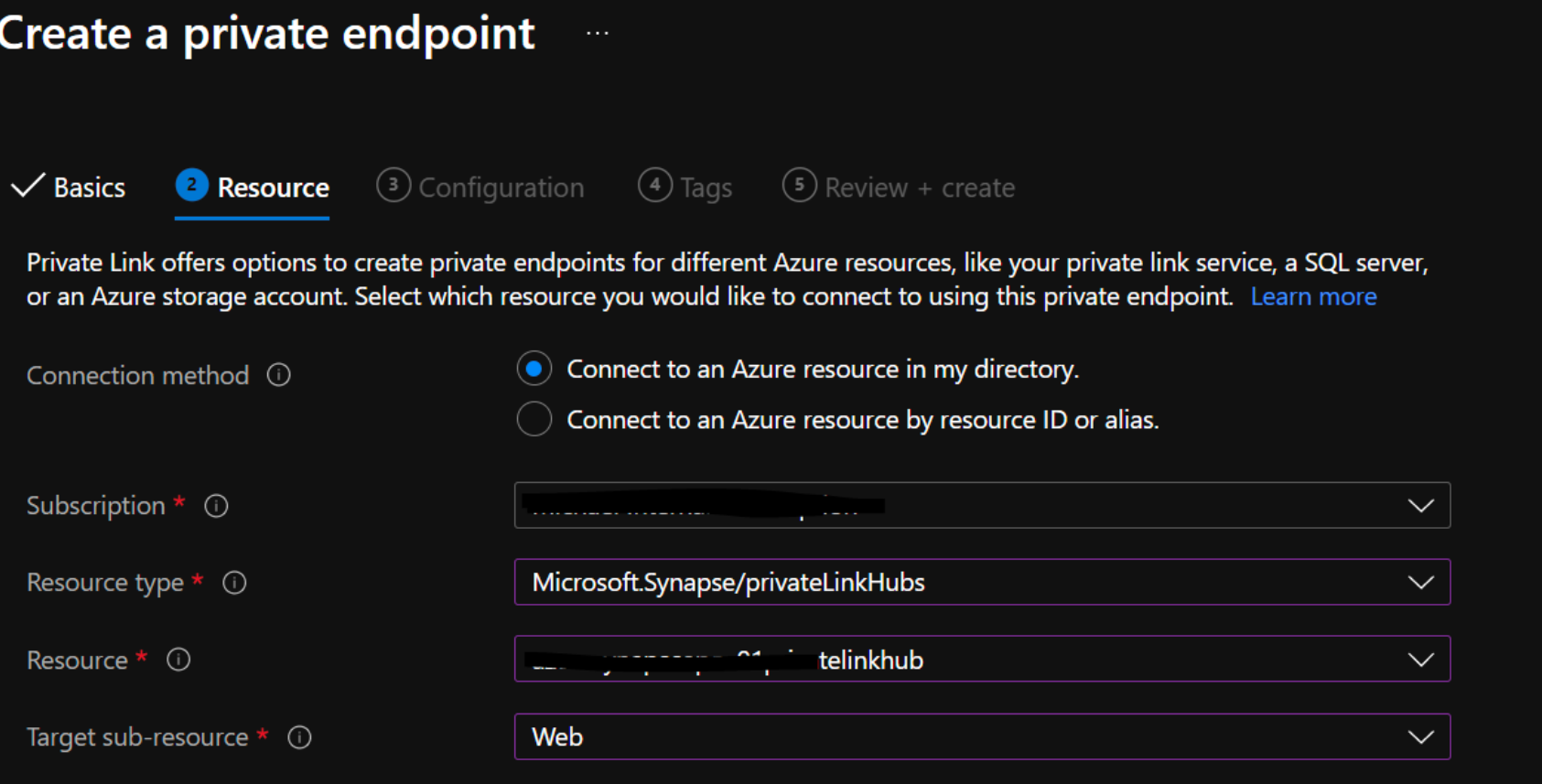This screenshot has width=1542, height=784.
Task: Click the Basics step checkmark icon
Action: click(27, 187)
